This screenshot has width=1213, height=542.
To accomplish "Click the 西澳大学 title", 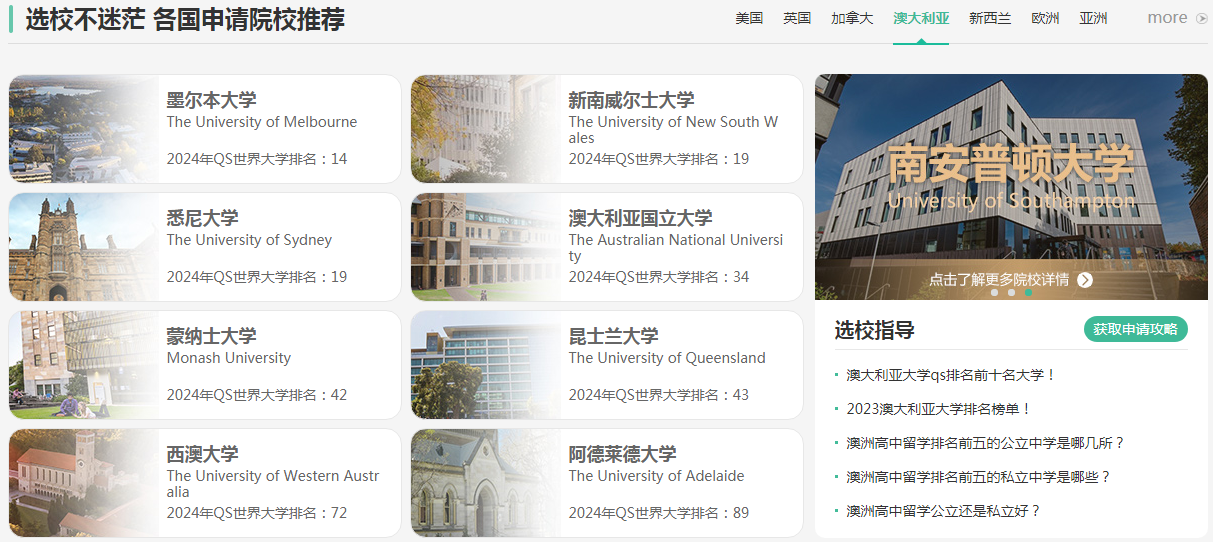I will 202,454.
